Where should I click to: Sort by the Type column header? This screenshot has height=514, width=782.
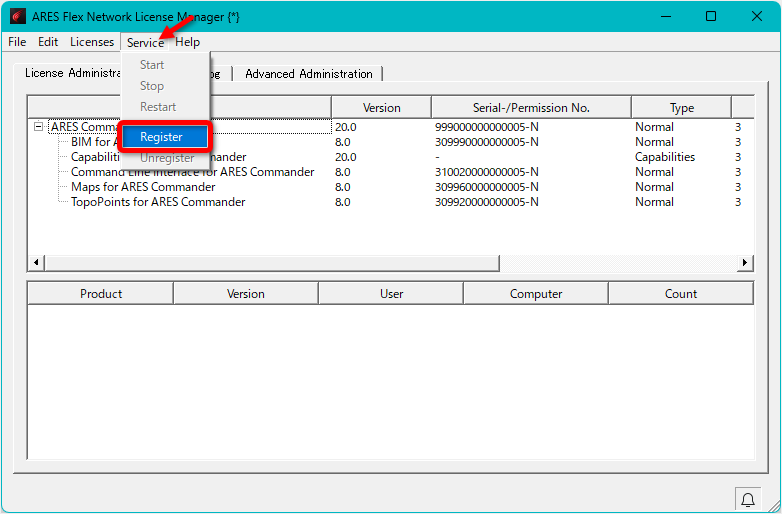681,108
